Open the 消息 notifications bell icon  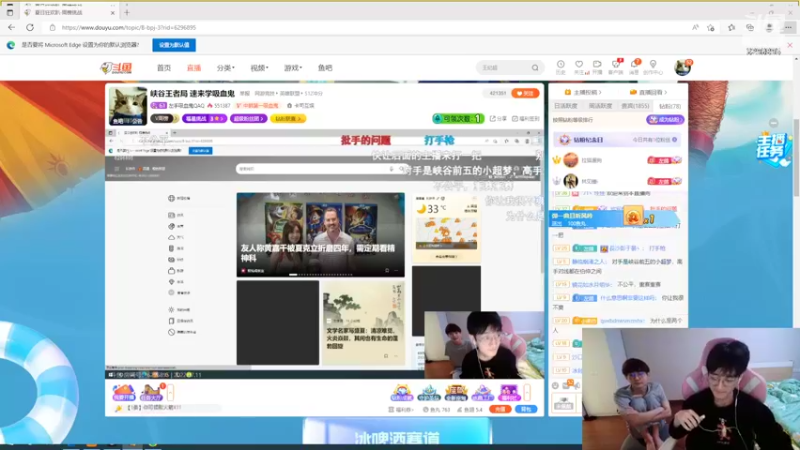(634, 67)
